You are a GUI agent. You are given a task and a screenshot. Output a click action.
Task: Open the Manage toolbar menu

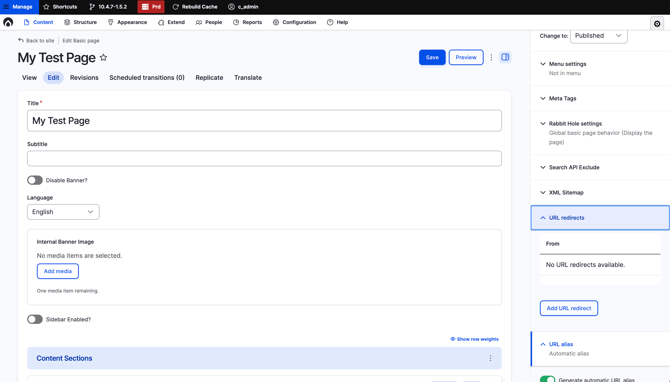coord(18,7)
